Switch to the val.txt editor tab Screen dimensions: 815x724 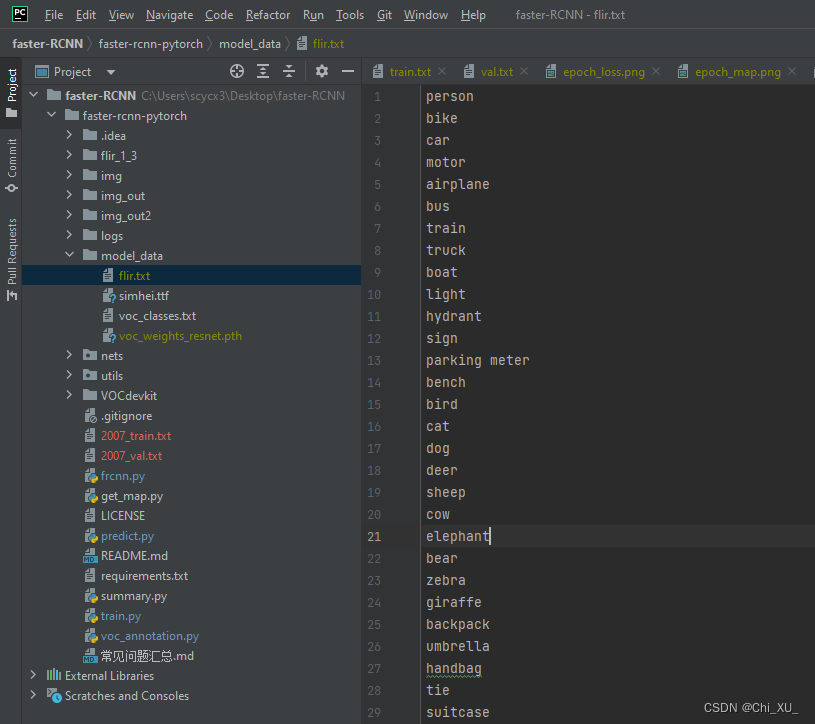tap(496, 72)
